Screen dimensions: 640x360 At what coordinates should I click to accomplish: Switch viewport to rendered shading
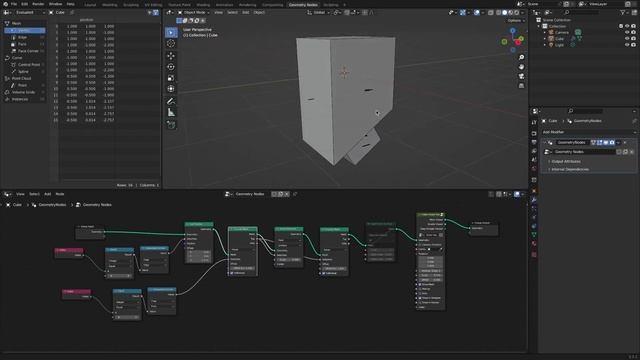pos(516,13)
